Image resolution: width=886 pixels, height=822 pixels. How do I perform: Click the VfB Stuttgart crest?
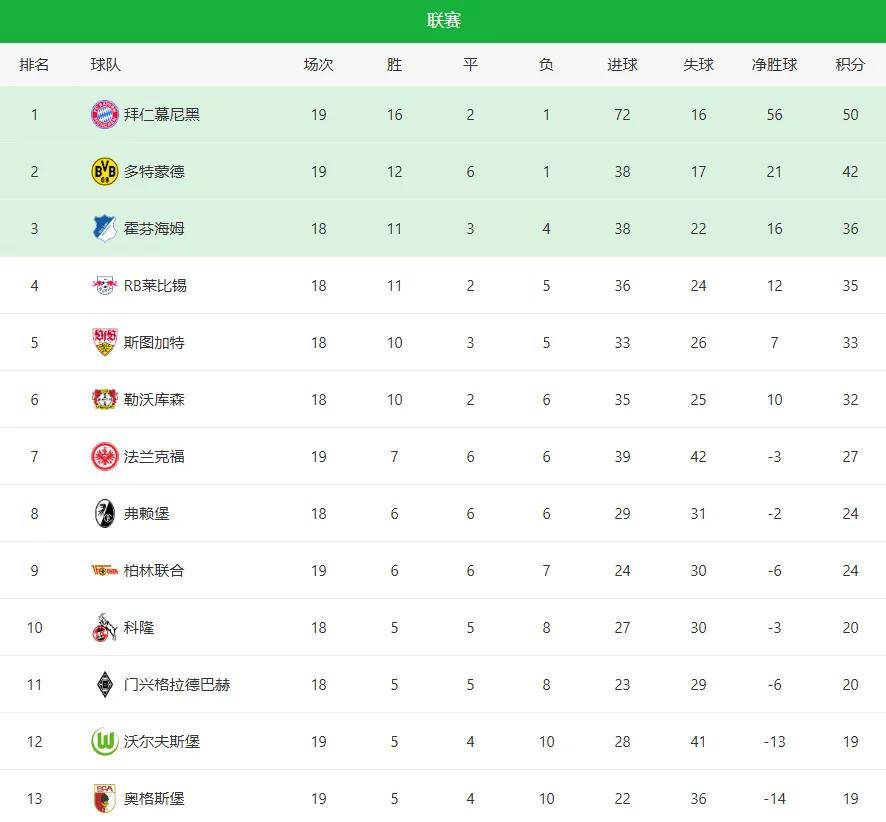pos(105,342)
